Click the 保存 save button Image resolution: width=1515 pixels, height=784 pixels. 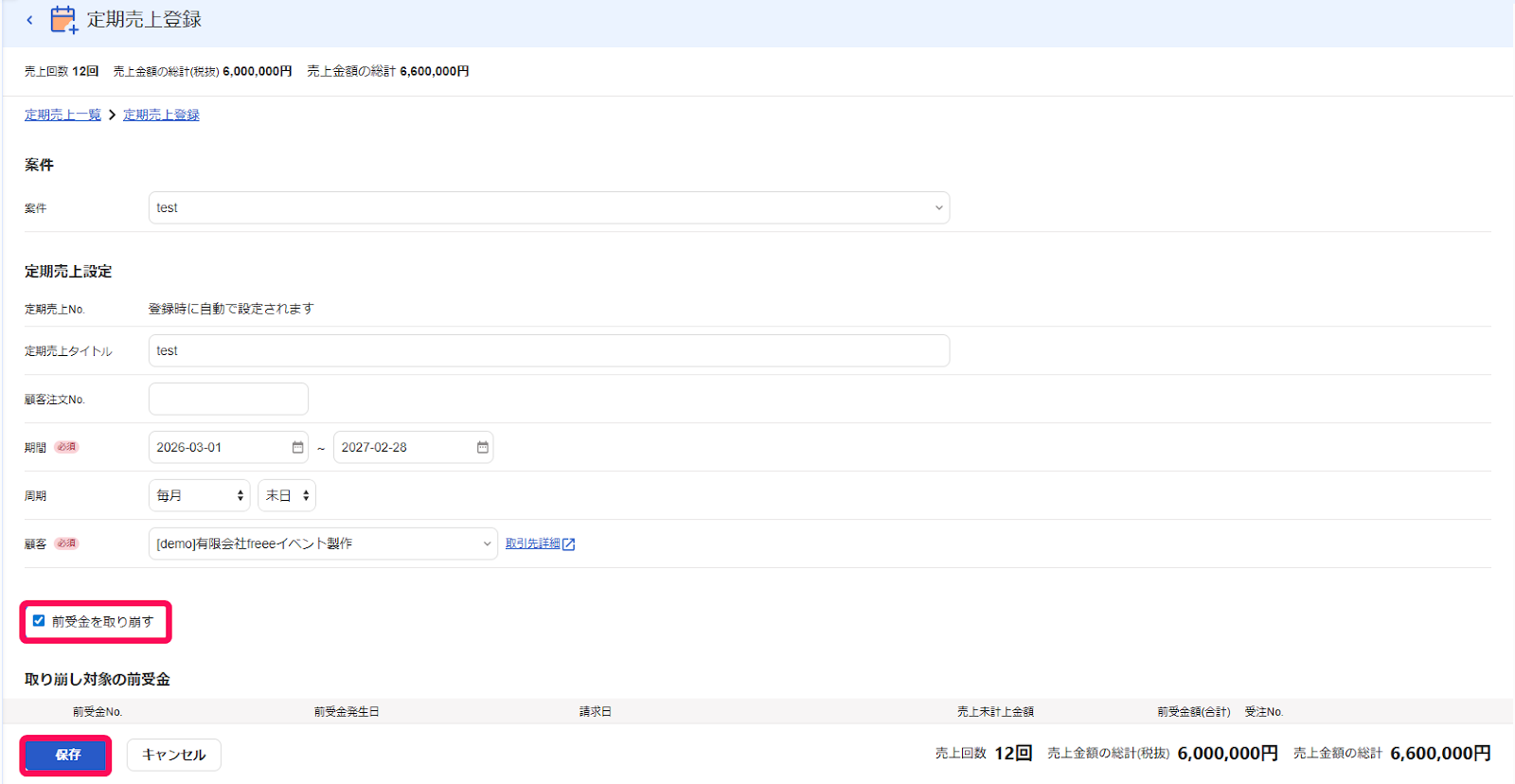coord(67,755)
